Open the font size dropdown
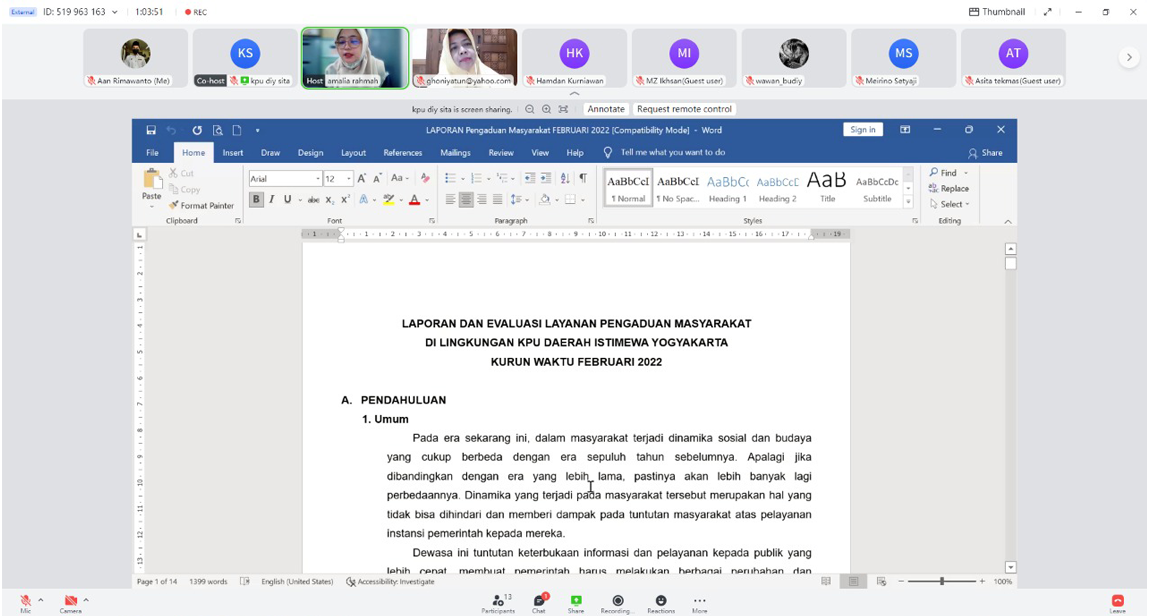 [x=348, y=179]
